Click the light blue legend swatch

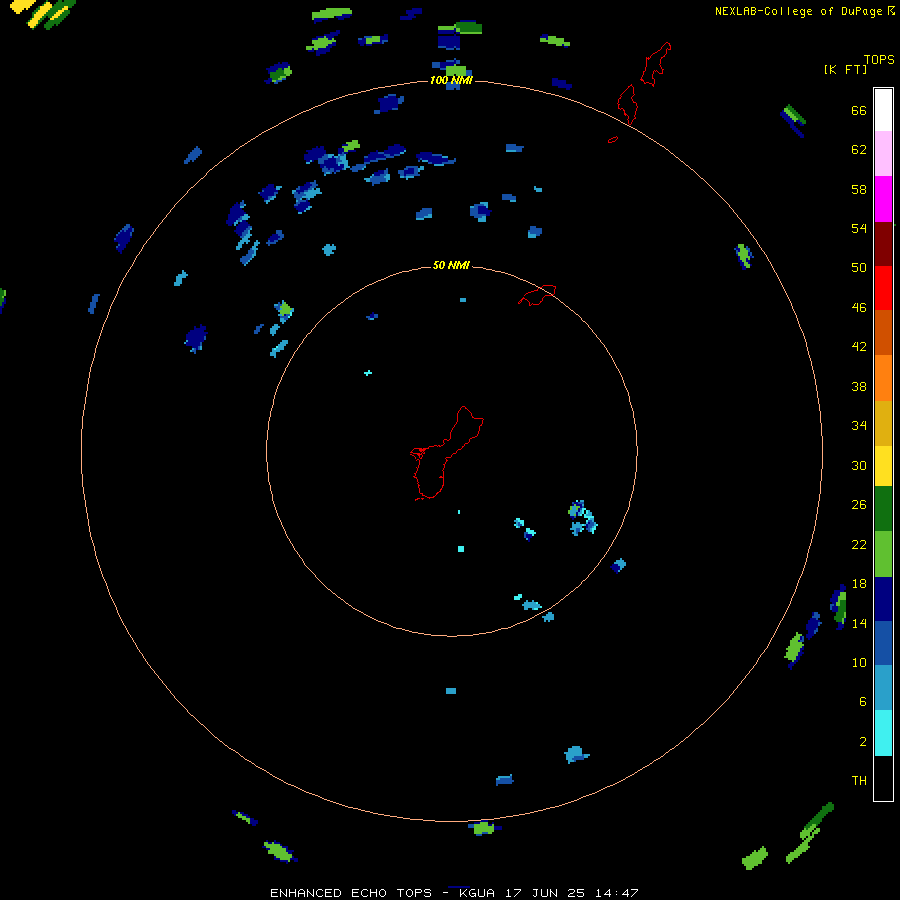coord(883,688)
